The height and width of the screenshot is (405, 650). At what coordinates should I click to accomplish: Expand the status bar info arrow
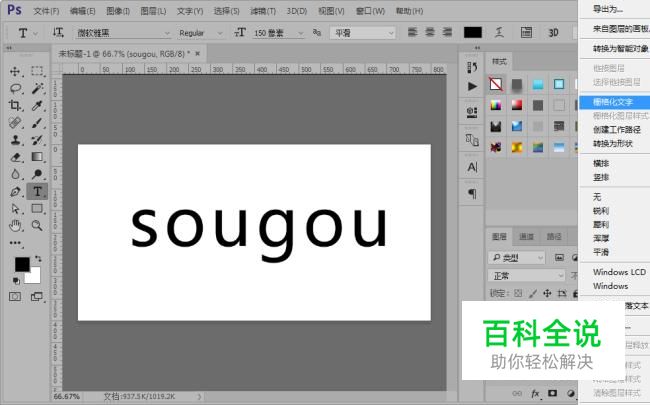(x=199, y=397)
